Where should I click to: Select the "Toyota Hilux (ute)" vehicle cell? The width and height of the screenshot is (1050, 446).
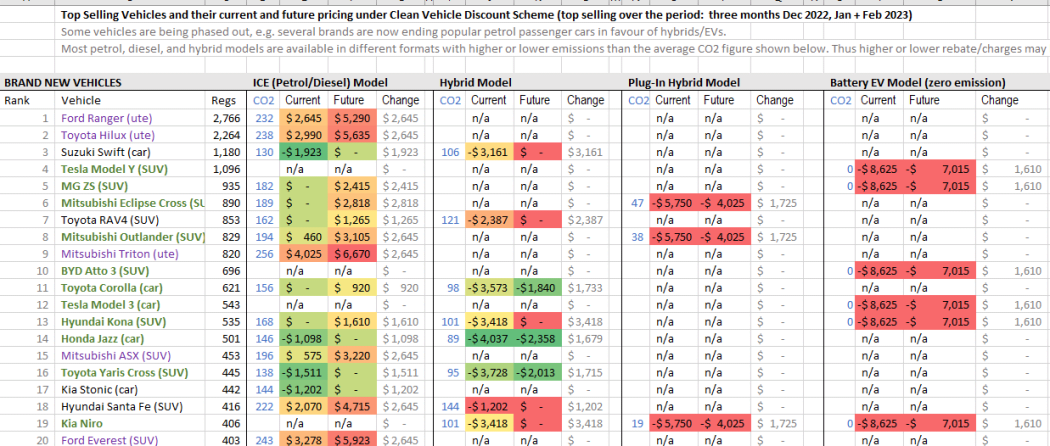tap(131, 135)
